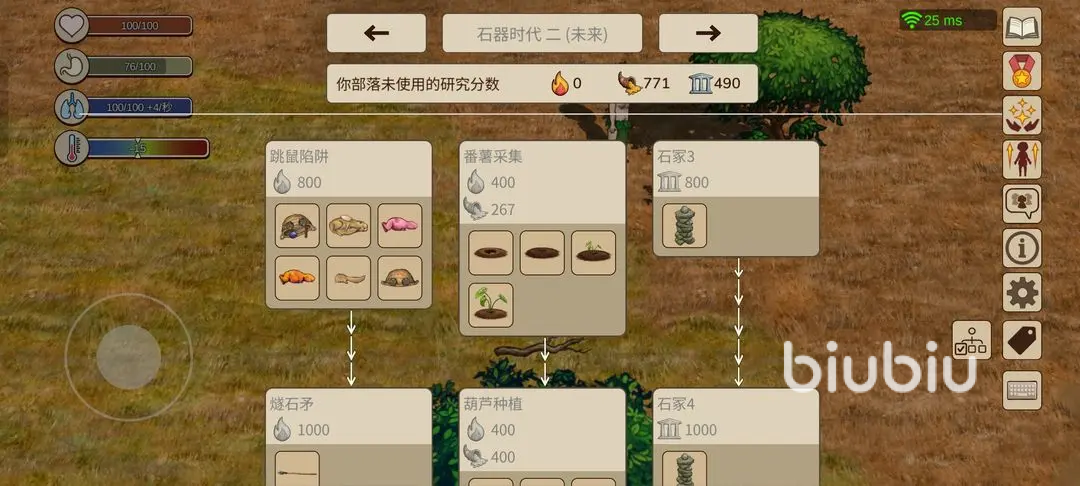This screenshot has width=1080, height=486.
Task: Tap the virtual joystick knob
Action: point(129,357)
